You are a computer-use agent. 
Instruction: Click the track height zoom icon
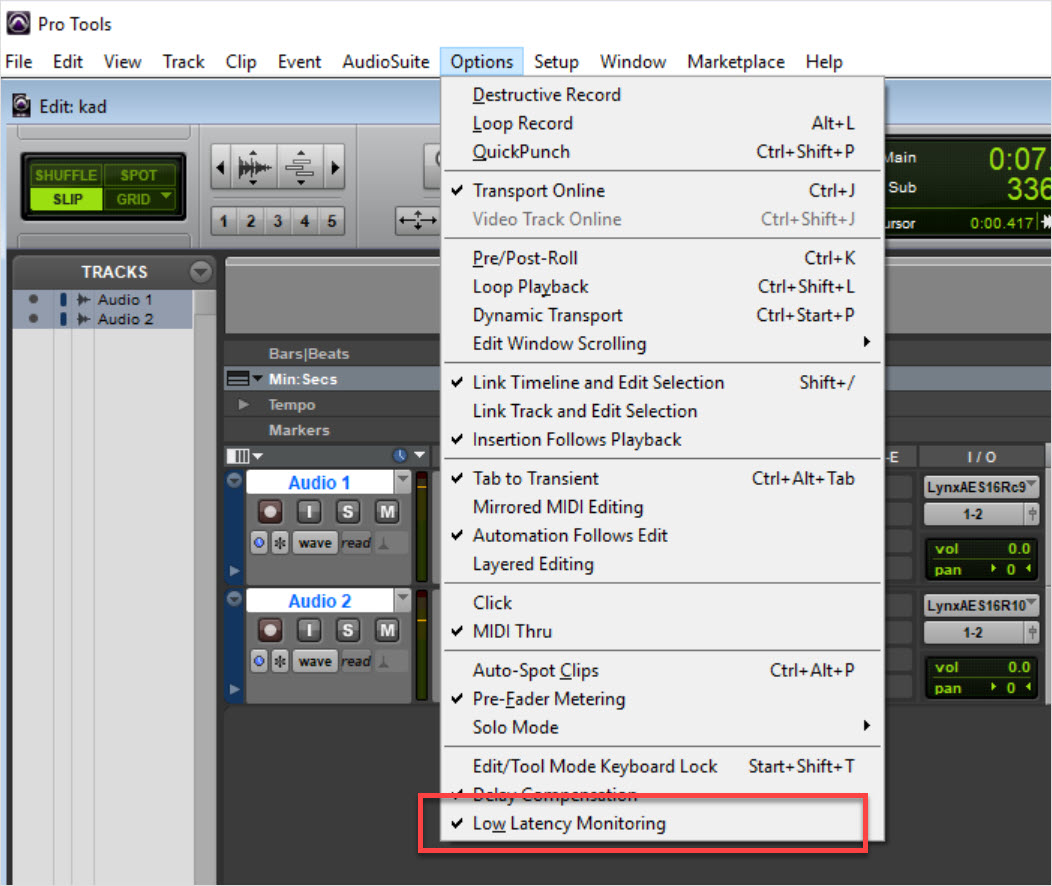pos(299,167)
